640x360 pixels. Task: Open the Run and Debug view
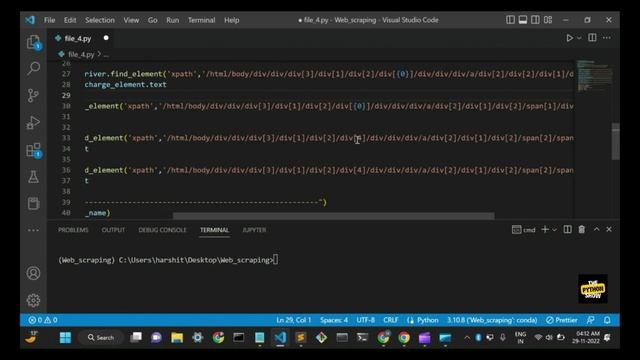(x=33, y=122)
